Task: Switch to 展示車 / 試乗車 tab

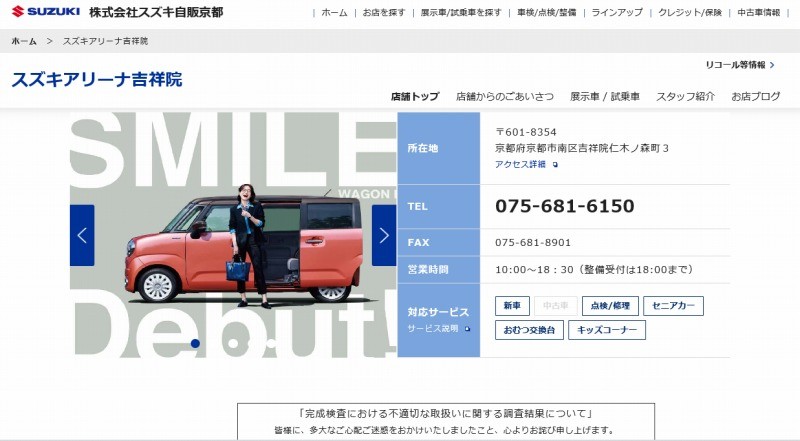Action: point(605,96)
